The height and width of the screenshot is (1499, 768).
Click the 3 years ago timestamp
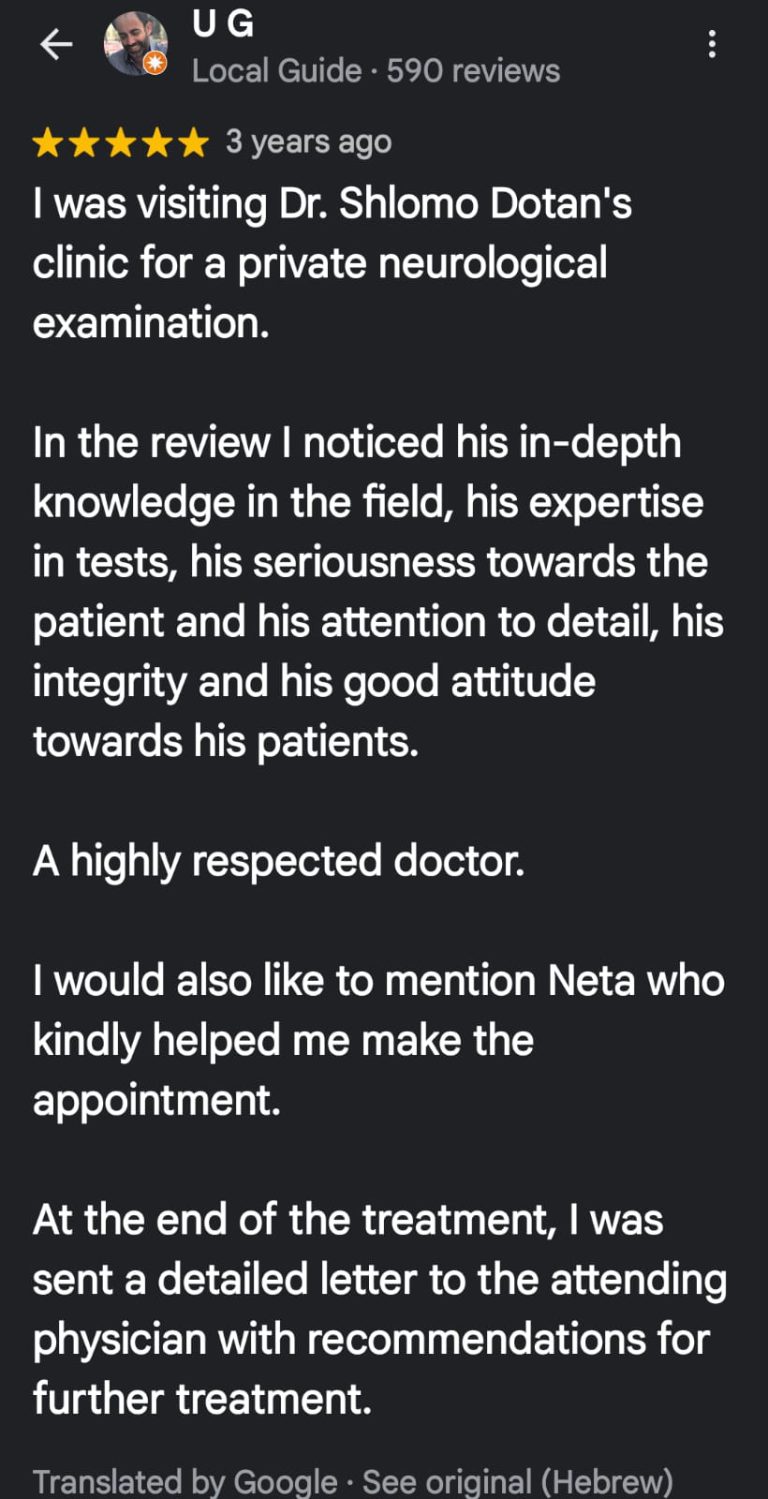click(308, 142)
